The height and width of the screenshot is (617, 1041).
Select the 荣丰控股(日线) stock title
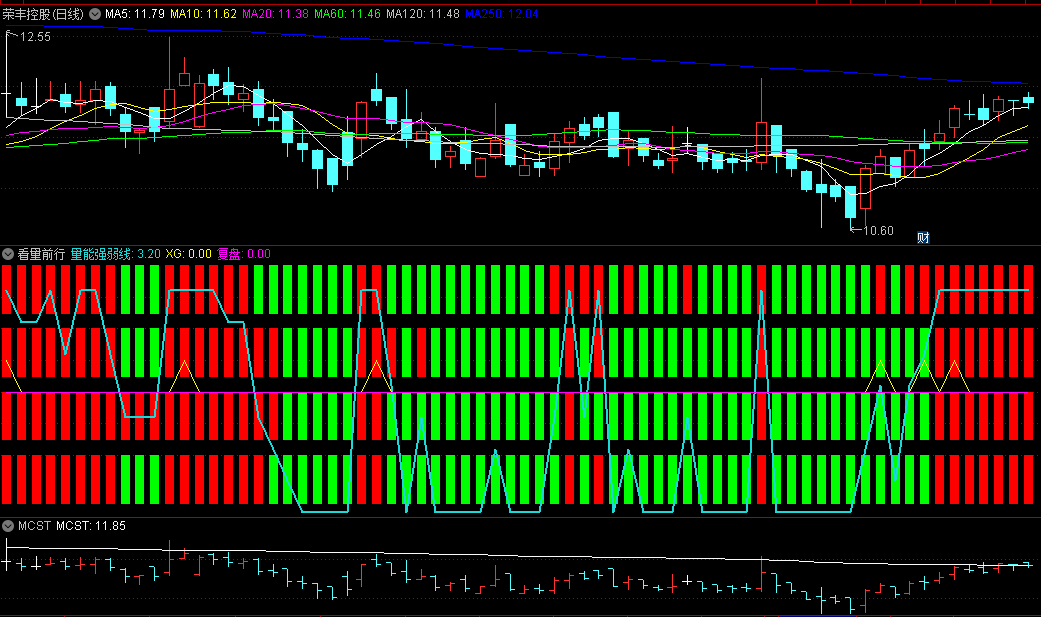43,14
